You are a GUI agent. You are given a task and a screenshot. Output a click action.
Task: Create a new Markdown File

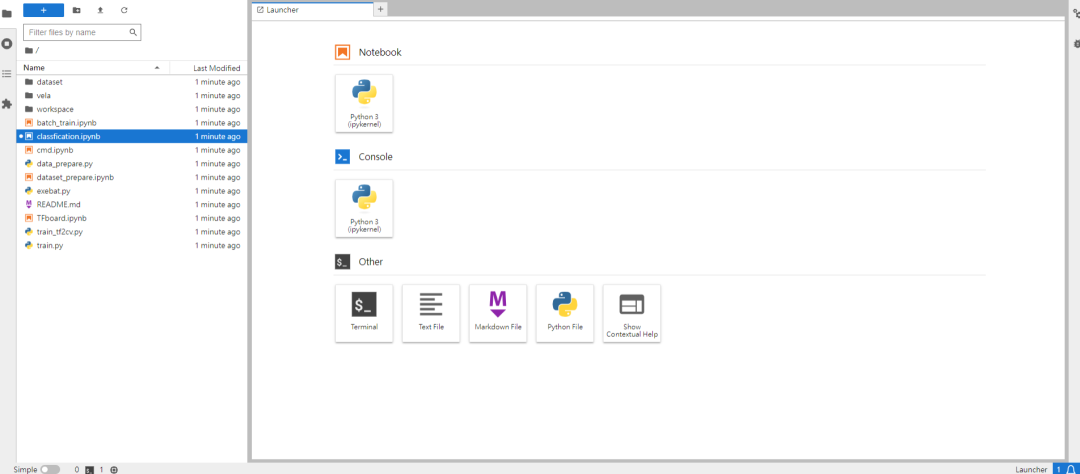click(498, 313)
